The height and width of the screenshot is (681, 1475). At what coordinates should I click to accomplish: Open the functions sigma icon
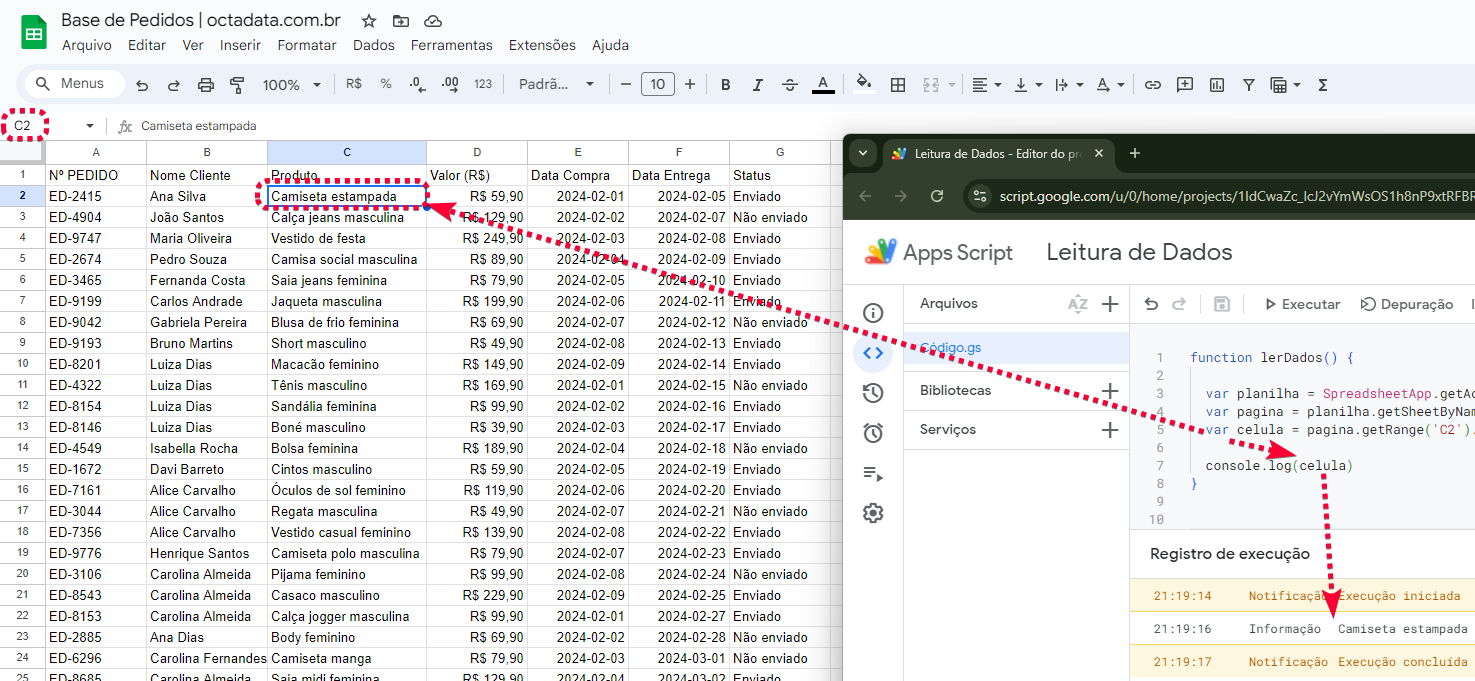pyautogui.click(x=1322, y=85)
